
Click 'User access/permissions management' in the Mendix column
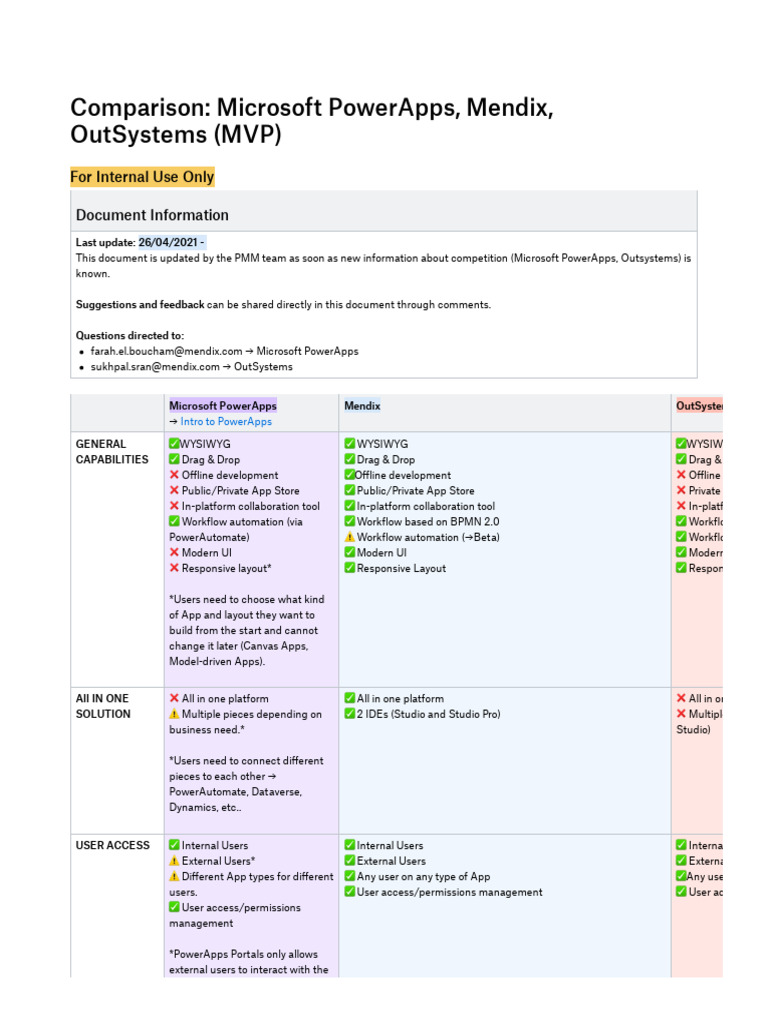(x=449, y=893)
